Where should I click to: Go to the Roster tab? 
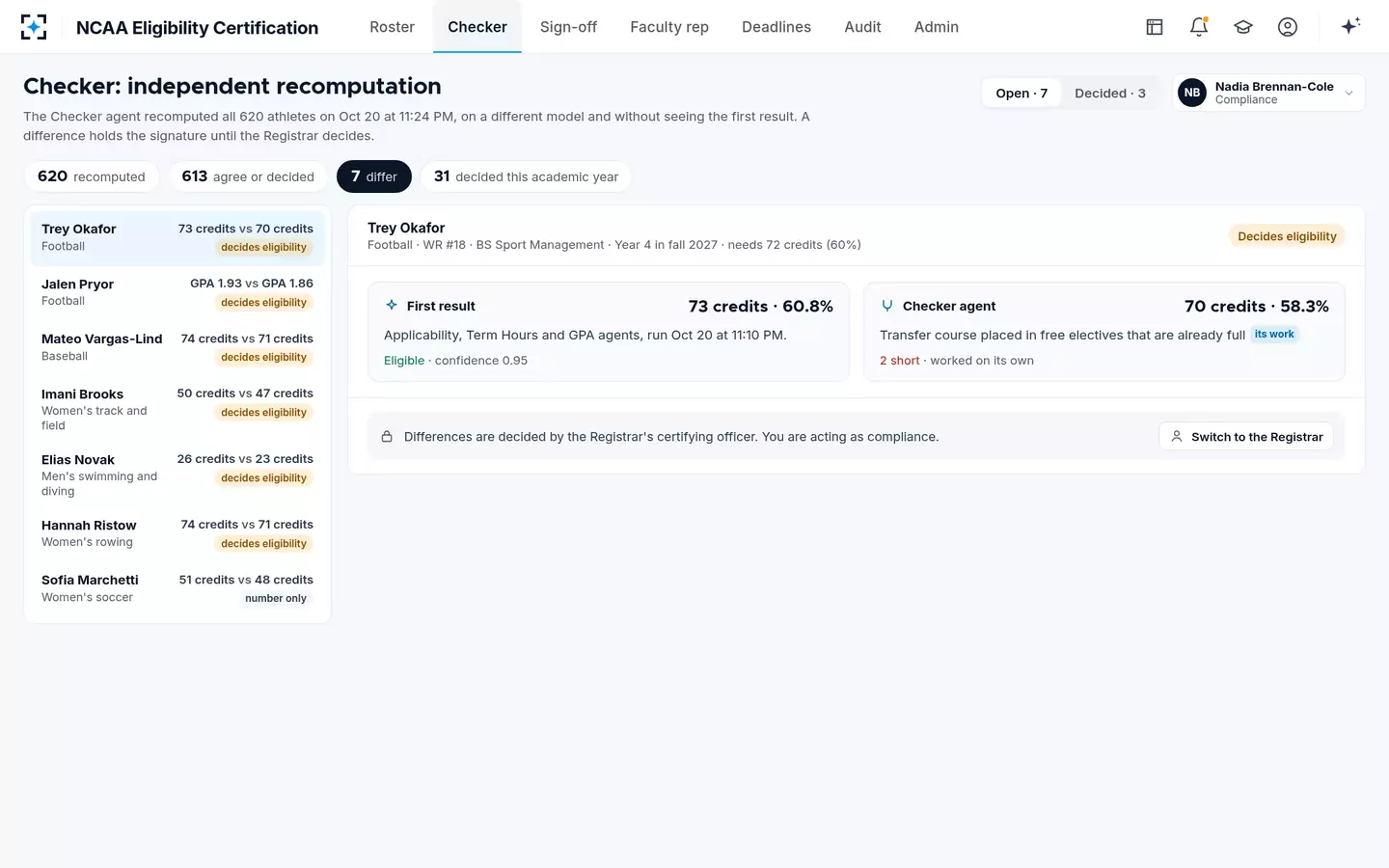(x=393, y=27)
